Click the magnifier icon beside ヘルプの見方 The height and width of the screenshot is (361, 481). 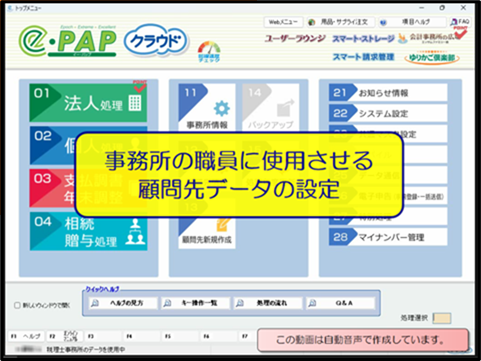[95, 303]
